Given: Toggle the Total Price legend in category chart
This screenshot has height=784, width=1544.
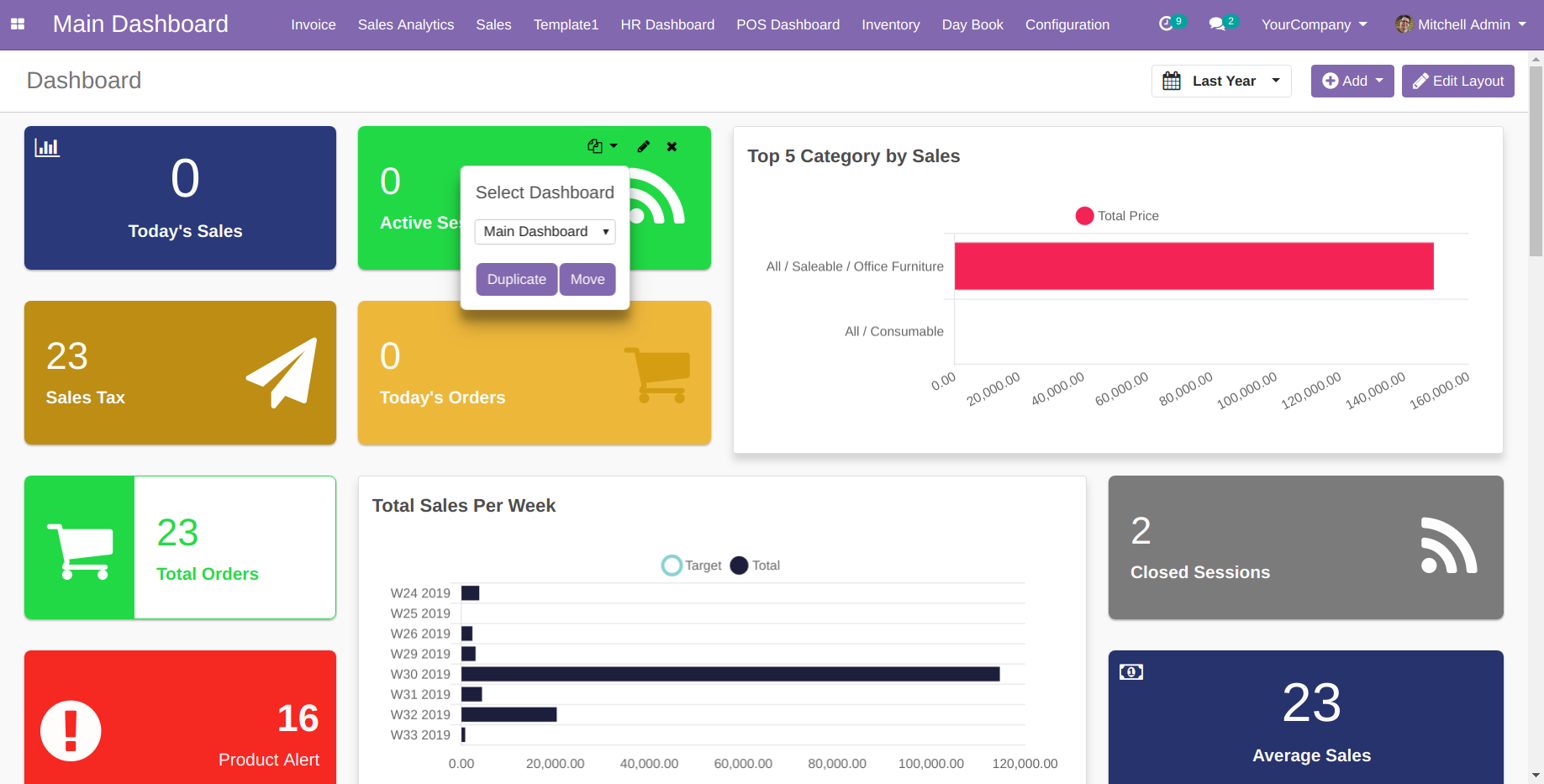Looking at the screenshot, I should coord(1117,216).
